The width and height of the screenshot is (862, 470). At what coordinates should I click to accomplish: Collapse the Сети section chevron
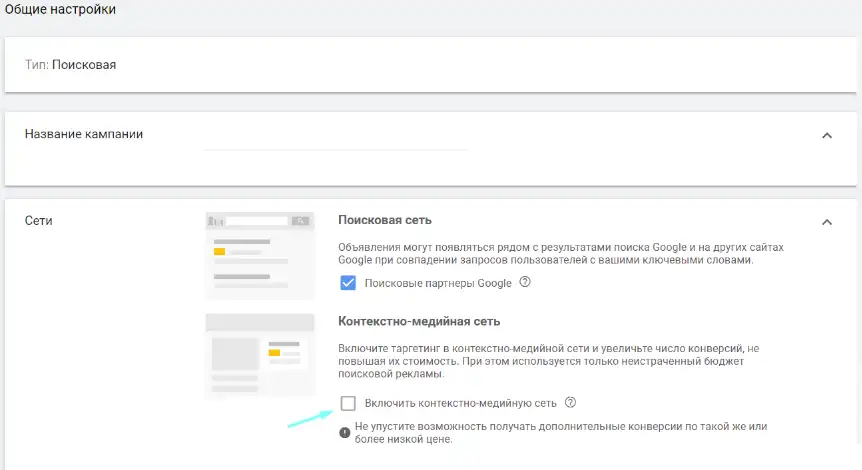click(x=827, y=222)
